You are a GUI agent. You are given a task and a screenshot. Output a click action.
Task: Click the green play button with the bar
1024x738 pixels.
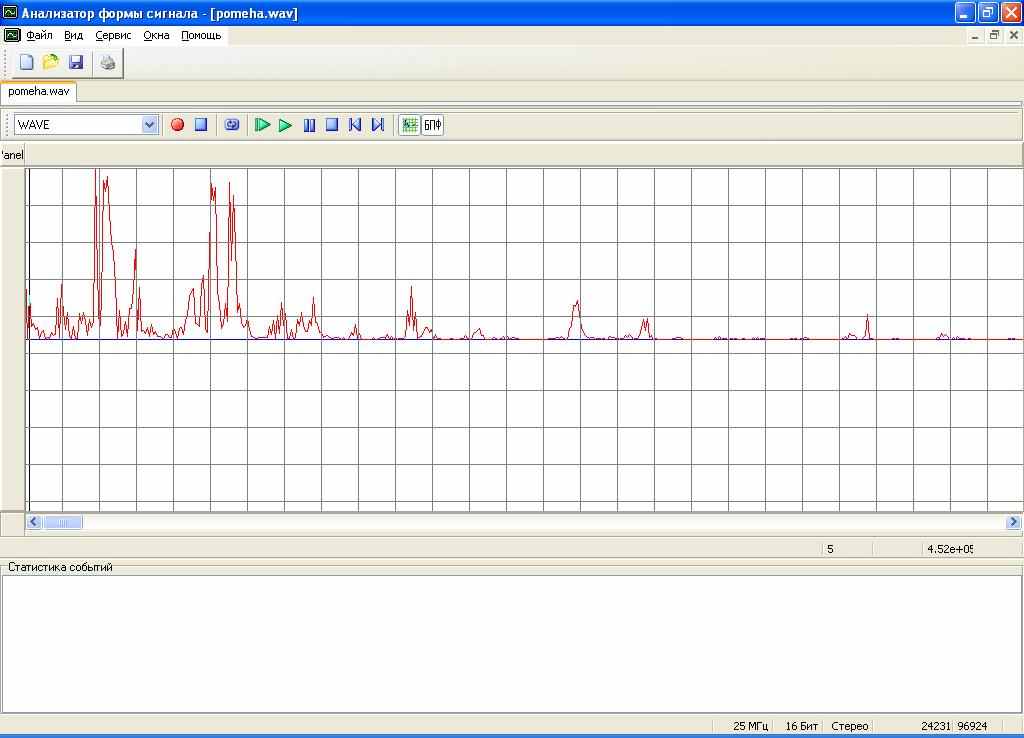point(263,125)
